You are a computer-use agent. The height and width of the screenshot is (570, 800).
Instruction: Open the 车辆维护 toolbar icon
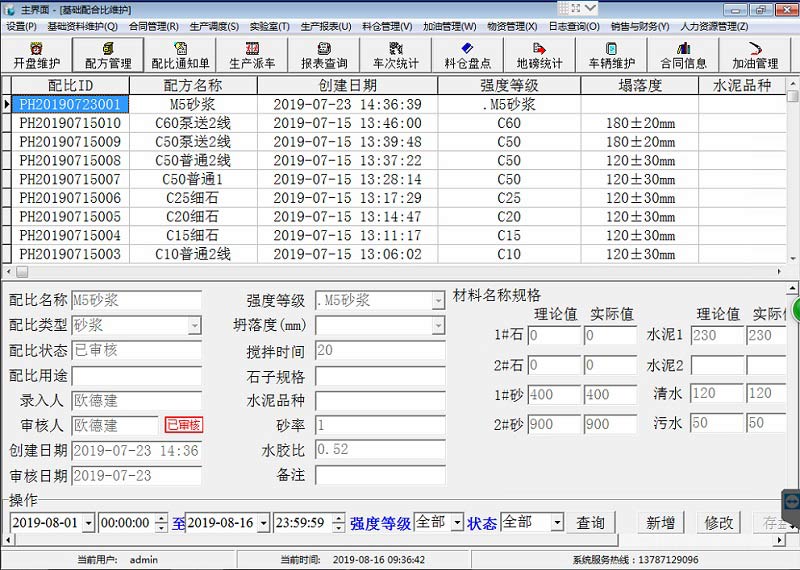611,55
